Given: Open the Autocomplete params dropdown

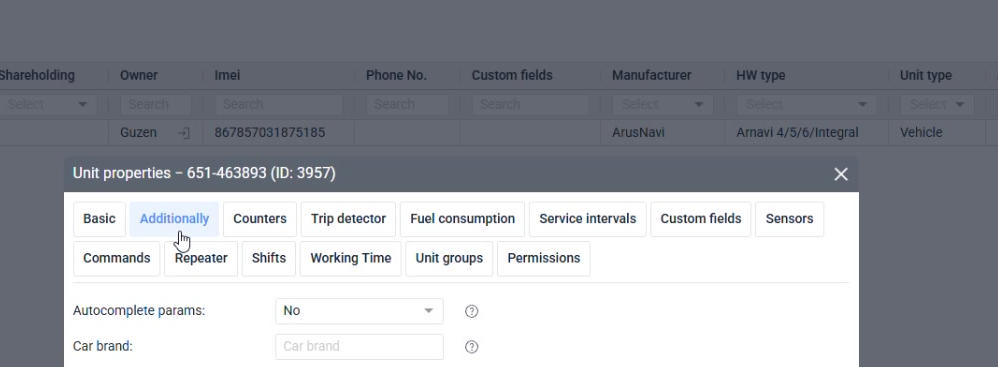Looking at the screenshot, I should point(359,311).
